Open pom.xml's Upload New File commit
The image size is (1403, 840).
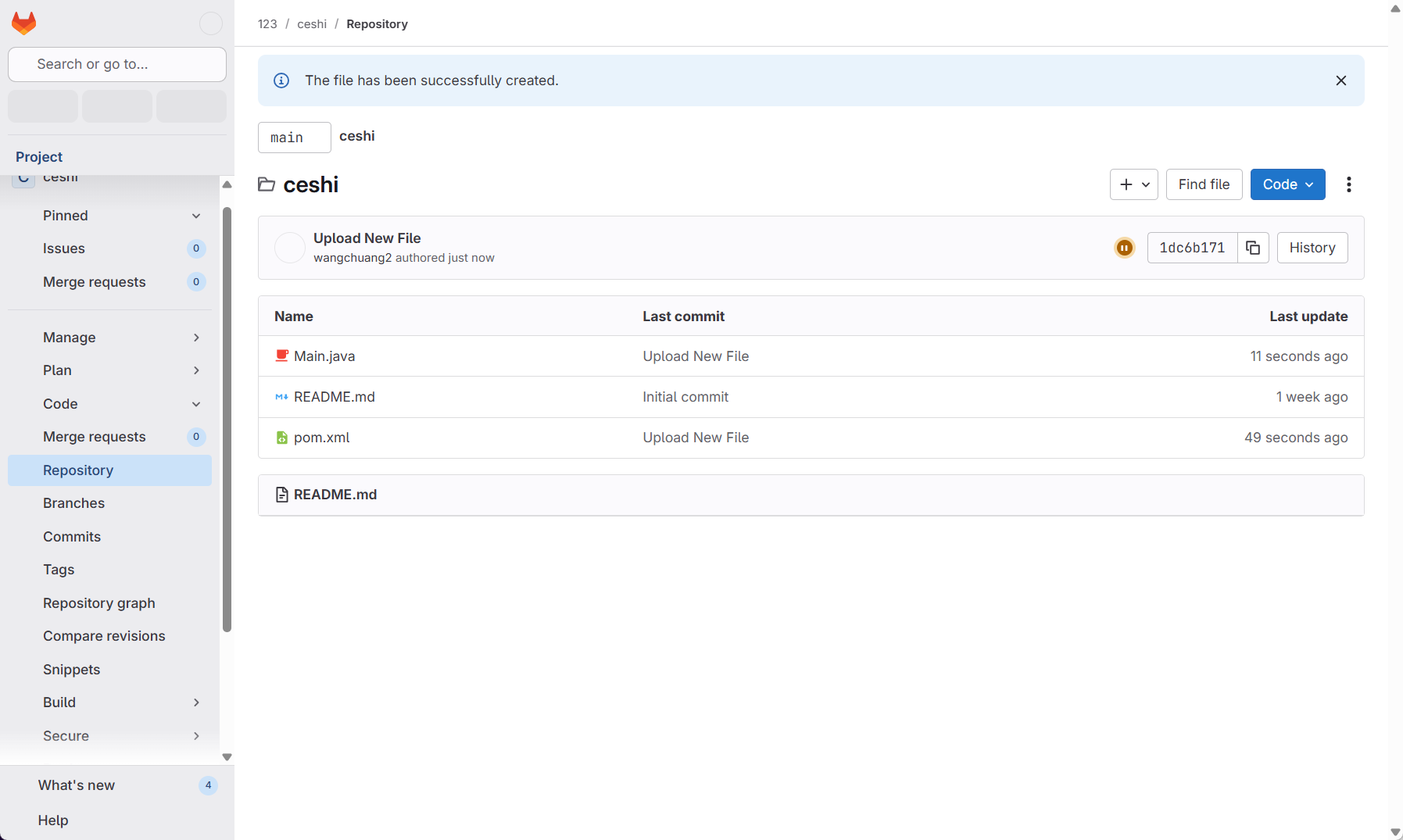[696, 438]
